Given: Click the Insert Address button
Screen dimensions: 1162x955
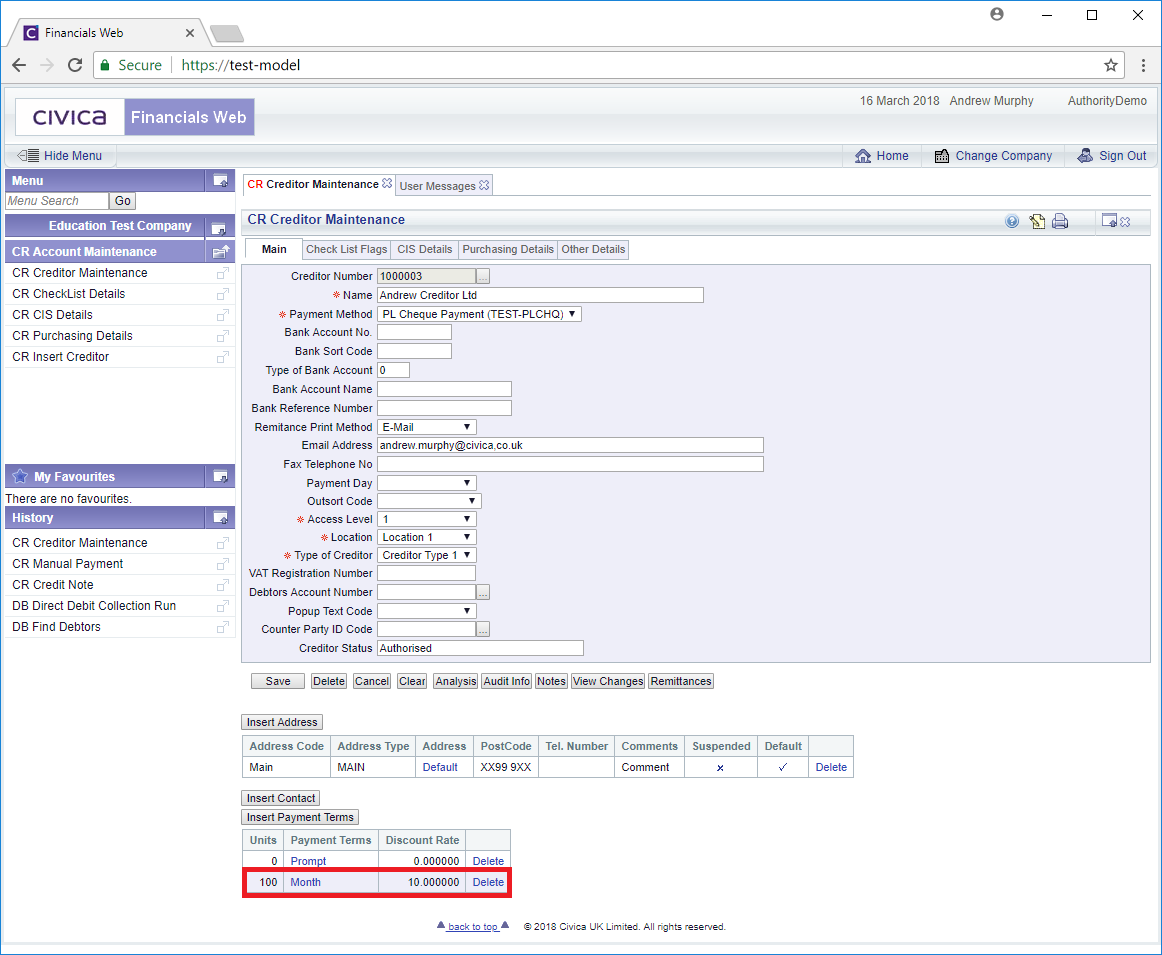Looking at the screenshot, I should (x=282, y=722).
